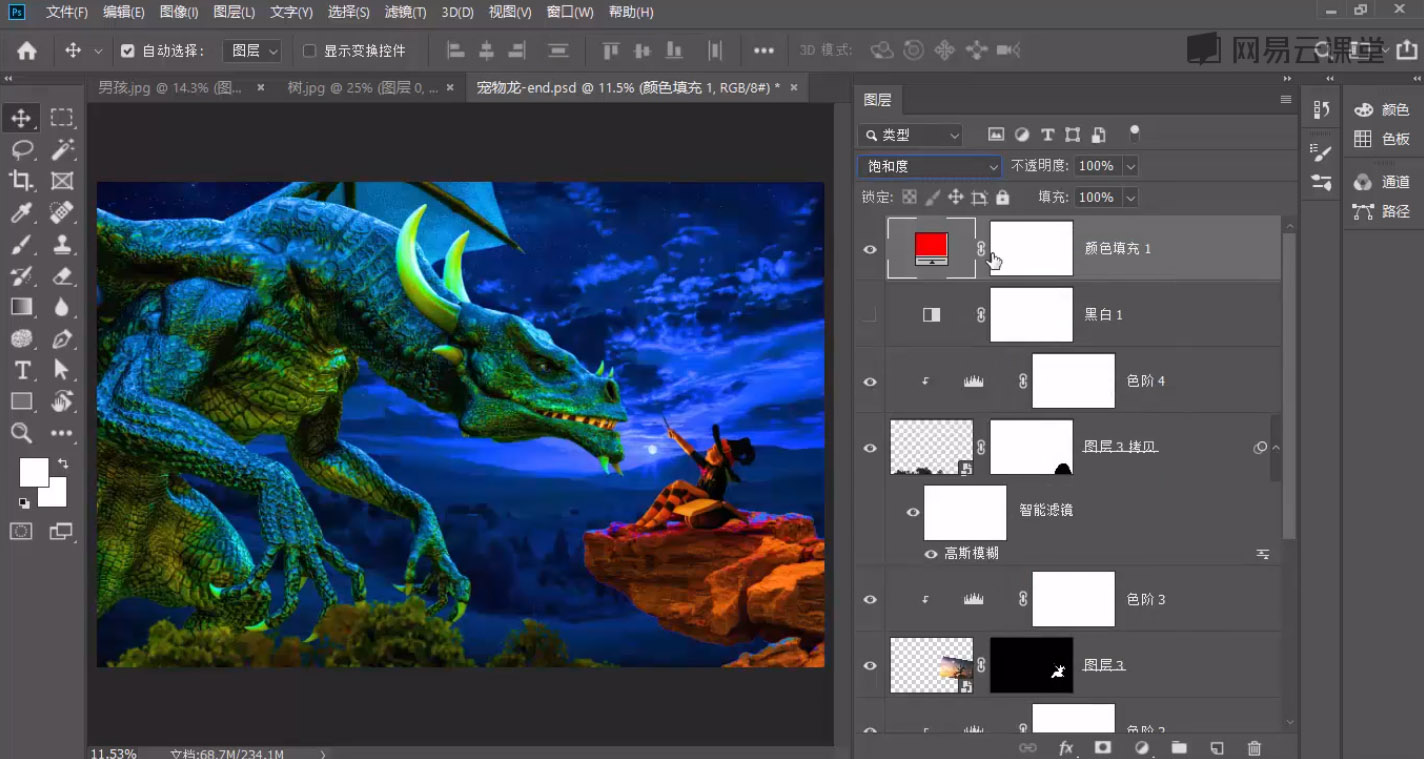Hide the 颜色填充 1 layer
Image resolution: width=1424 pixels, height=759 pixels.
pos(870,249)
